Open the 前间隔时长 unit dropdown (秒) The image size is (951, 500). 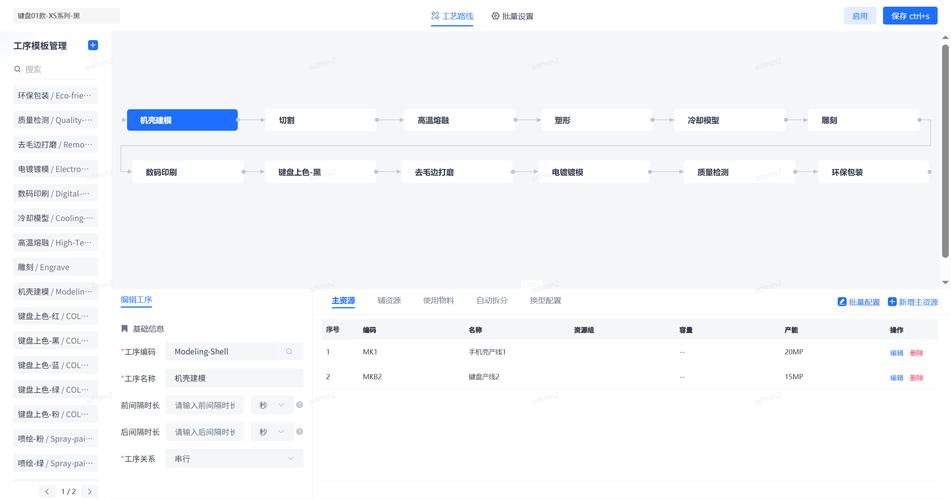click(x=271, y=405)
